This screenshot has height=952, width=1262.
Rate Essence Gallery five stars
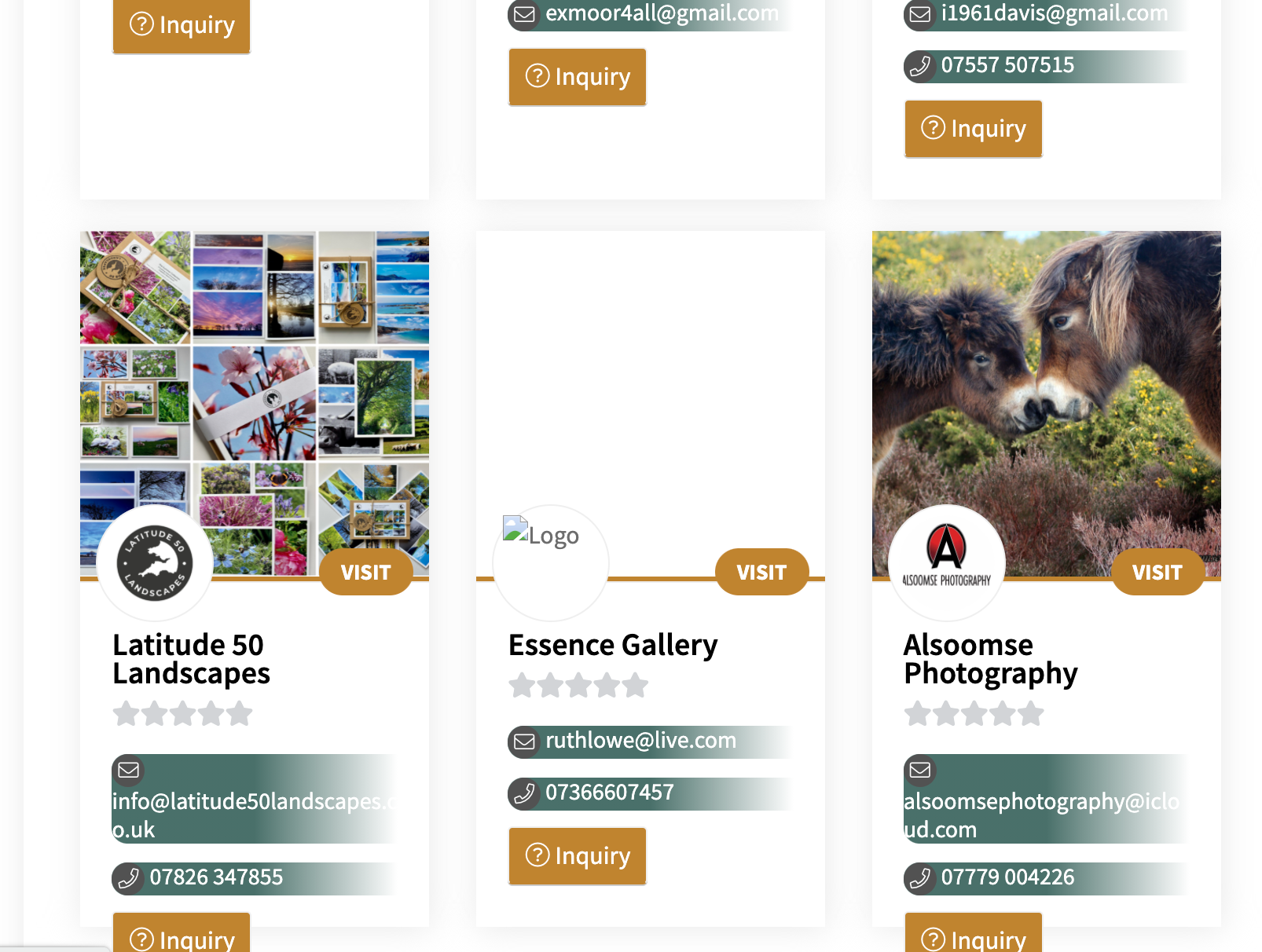coord(635,686)
